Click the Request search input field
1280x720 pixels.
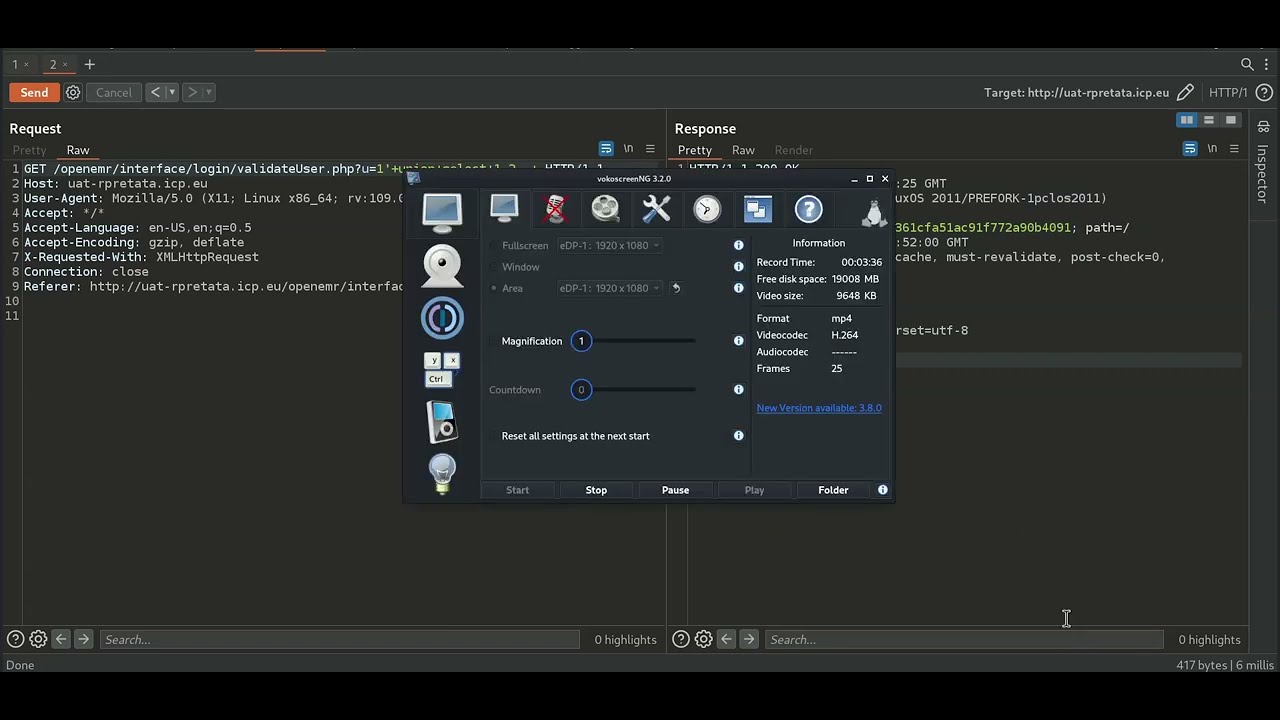[x=340, y=640]
